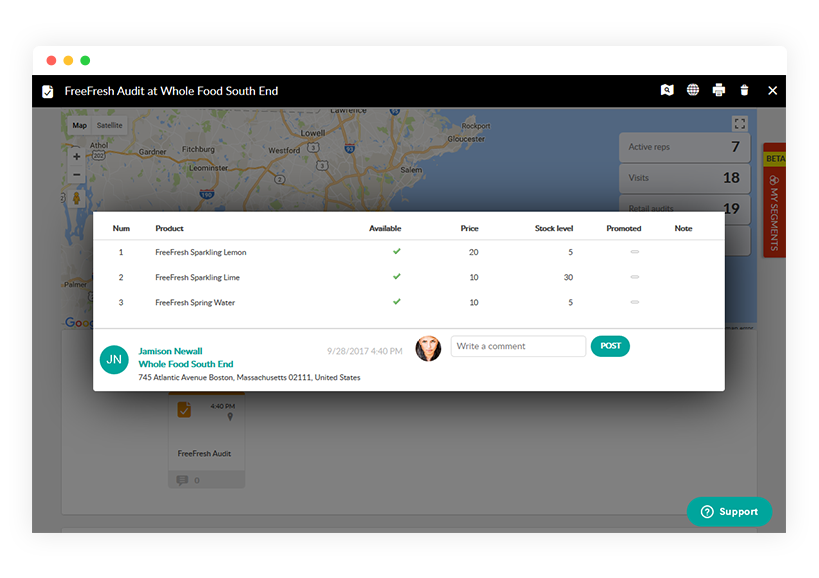This screenshot has width=819, height=578.
Task: Toggle fullscreen map view
Action: tap(739, 124)
